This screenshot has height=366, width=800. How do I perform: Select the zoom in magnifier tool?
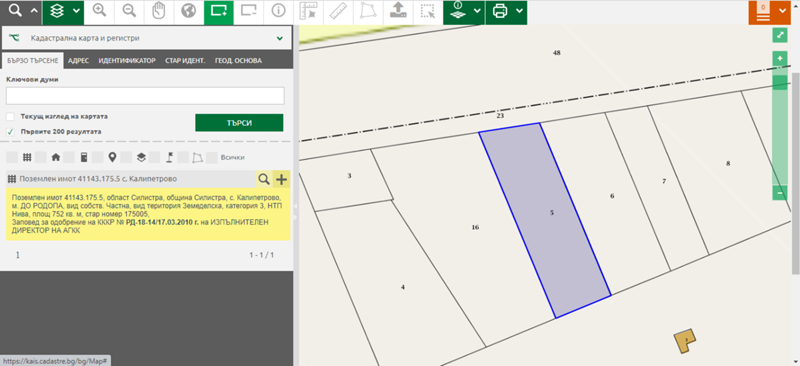pyautogui.click(x=99, y=11)
